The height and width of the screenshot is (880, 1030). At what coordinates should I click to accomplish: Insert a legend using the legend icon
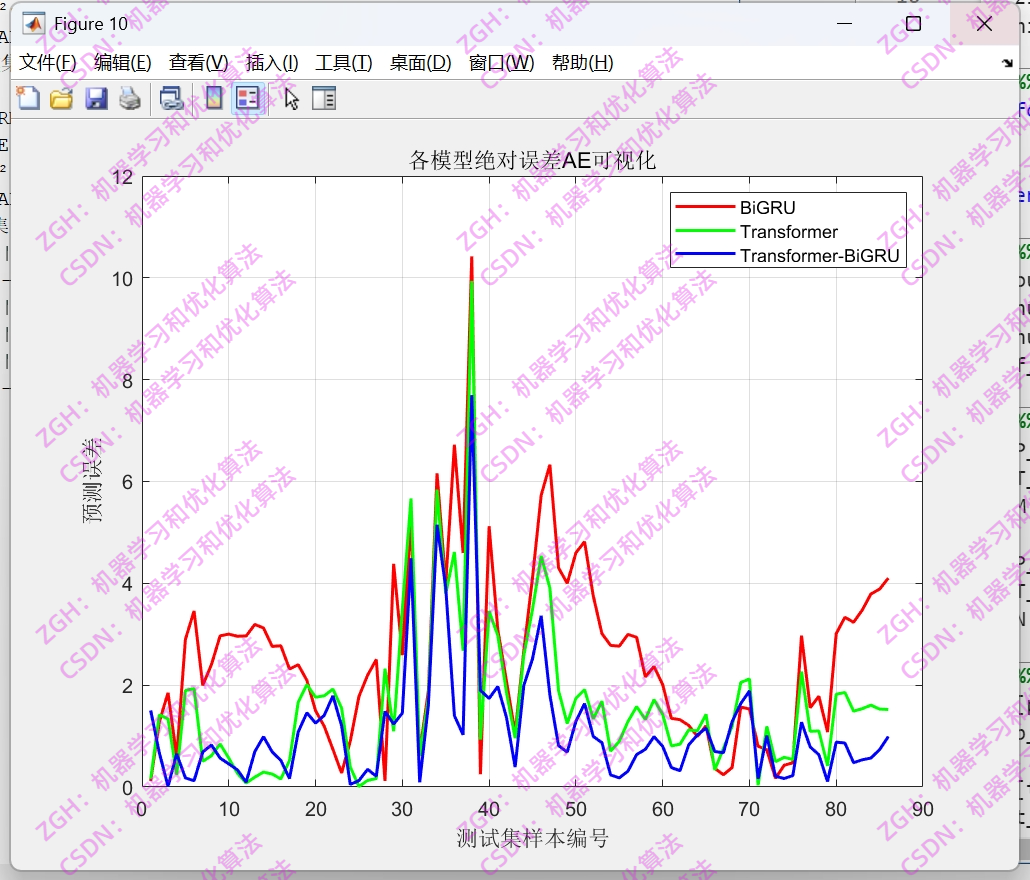click(245, 97)
